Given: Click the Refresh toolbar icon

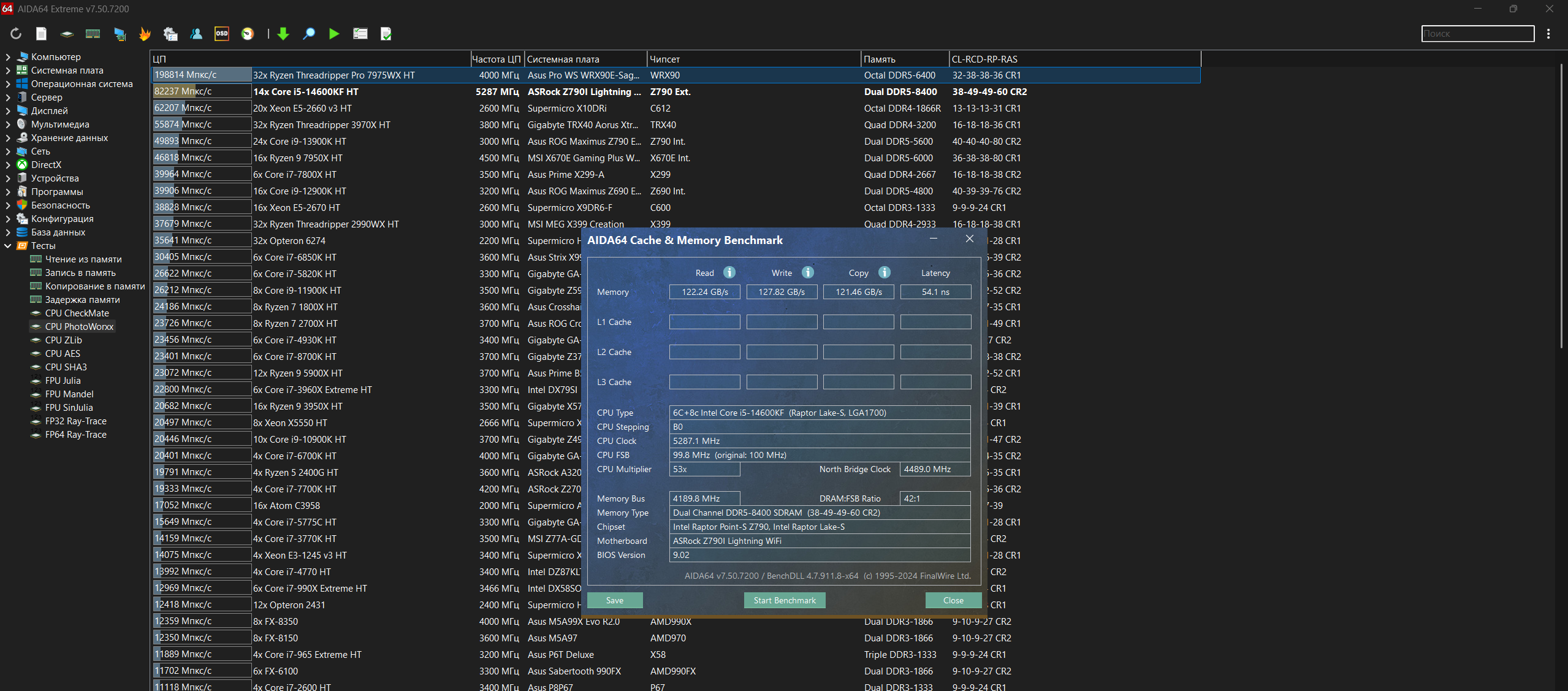Looking at the screenshot, I should [16, 34].
